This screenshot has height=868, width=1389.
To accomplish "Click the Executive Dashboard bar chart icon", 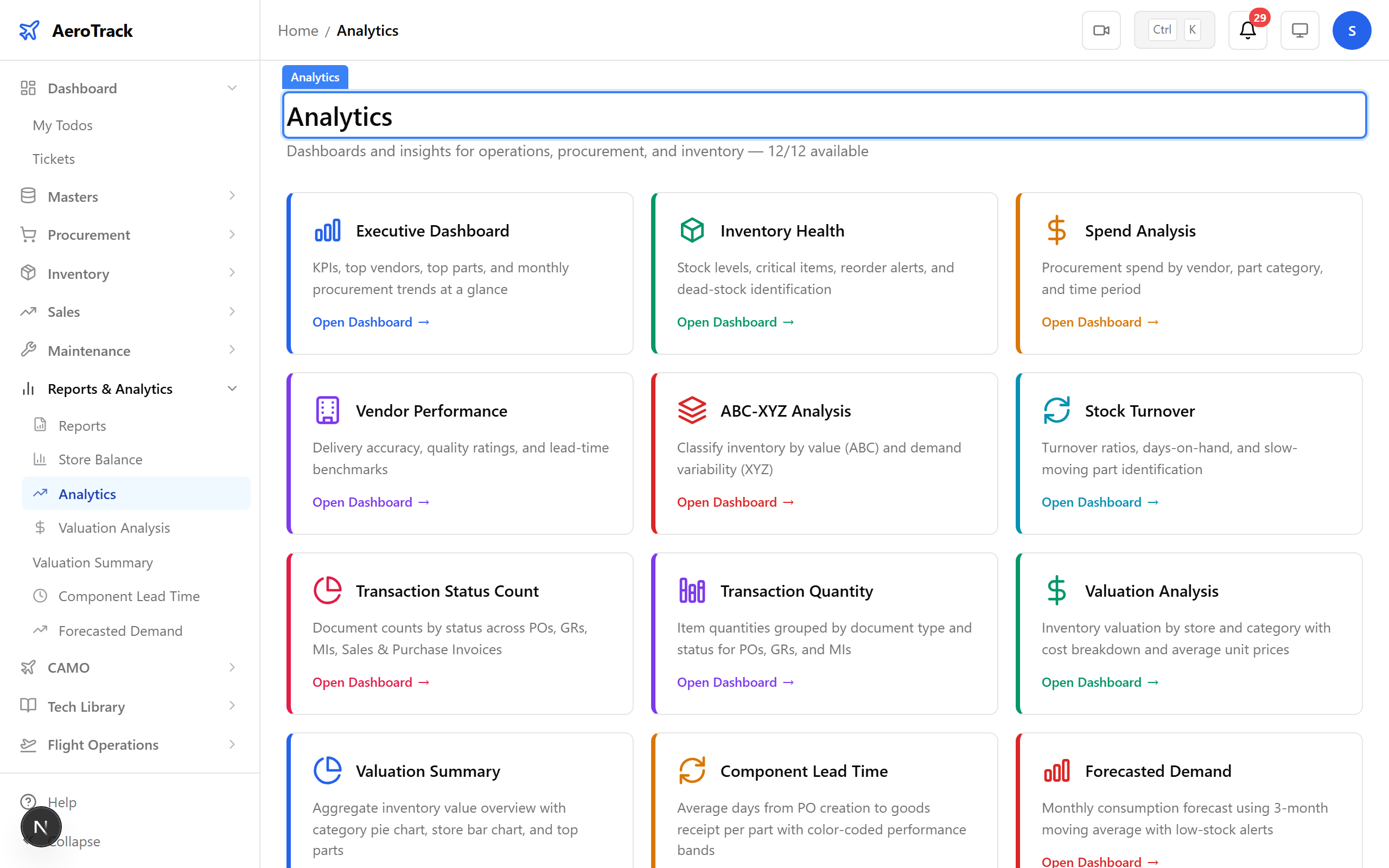I will (x=327, y=230).
